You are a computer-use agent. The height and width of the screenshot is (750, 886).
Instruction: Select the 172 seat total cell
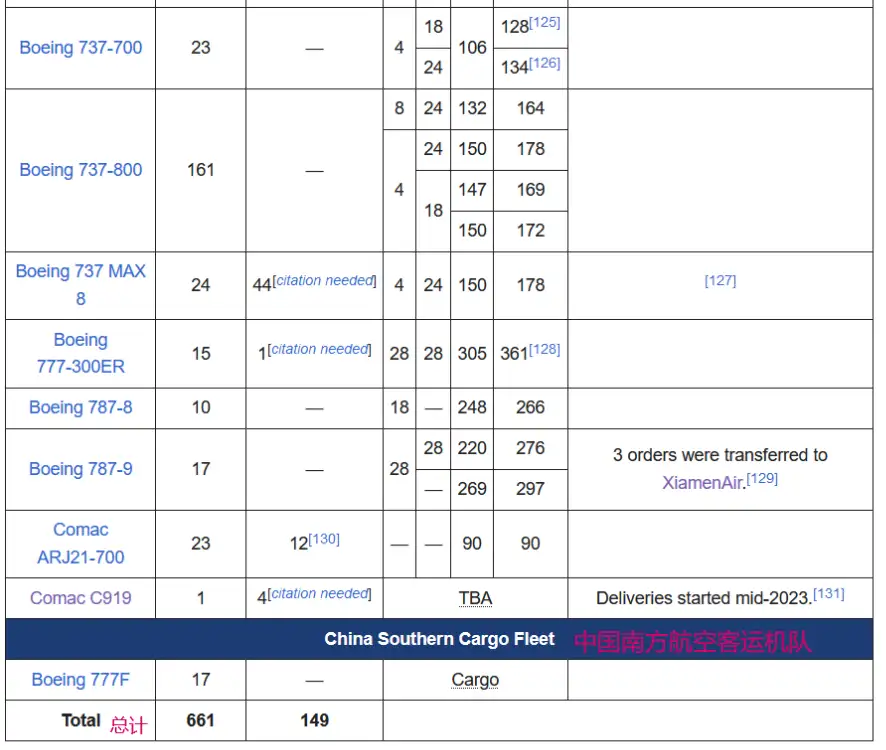coord(531,231)
